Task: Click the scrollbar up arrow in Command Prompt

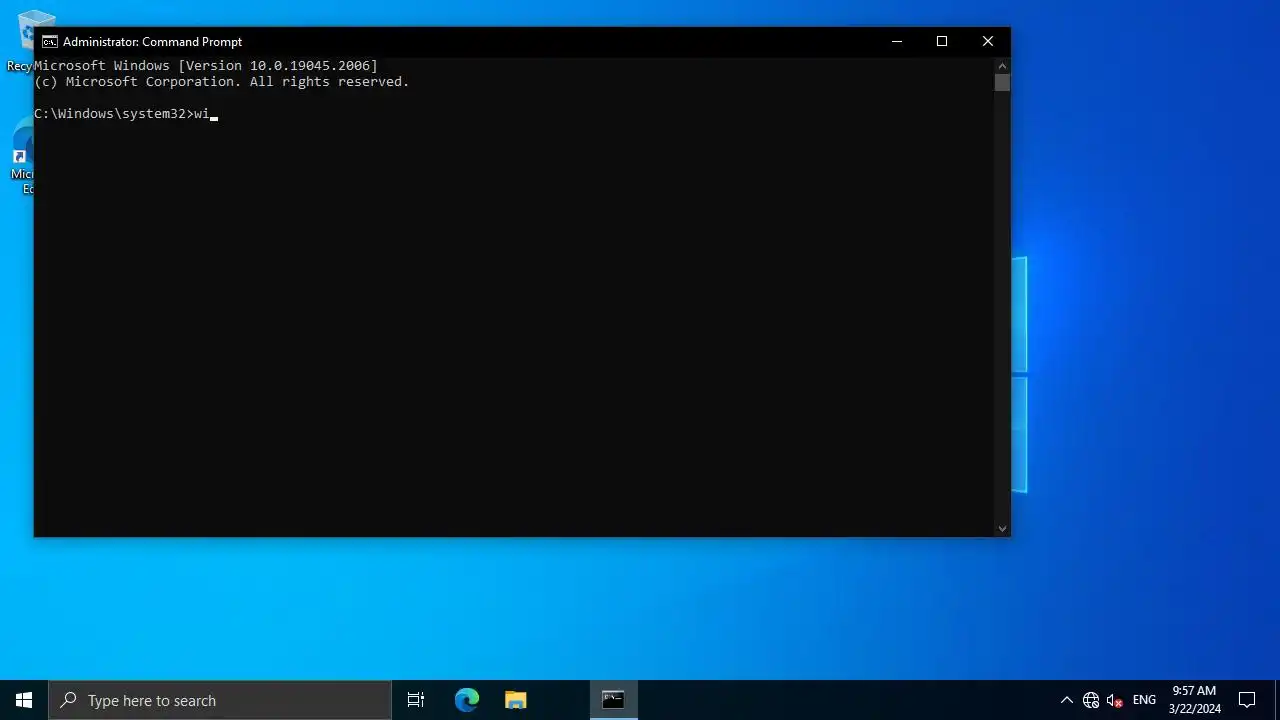Action: click(x=1002, y=65)
